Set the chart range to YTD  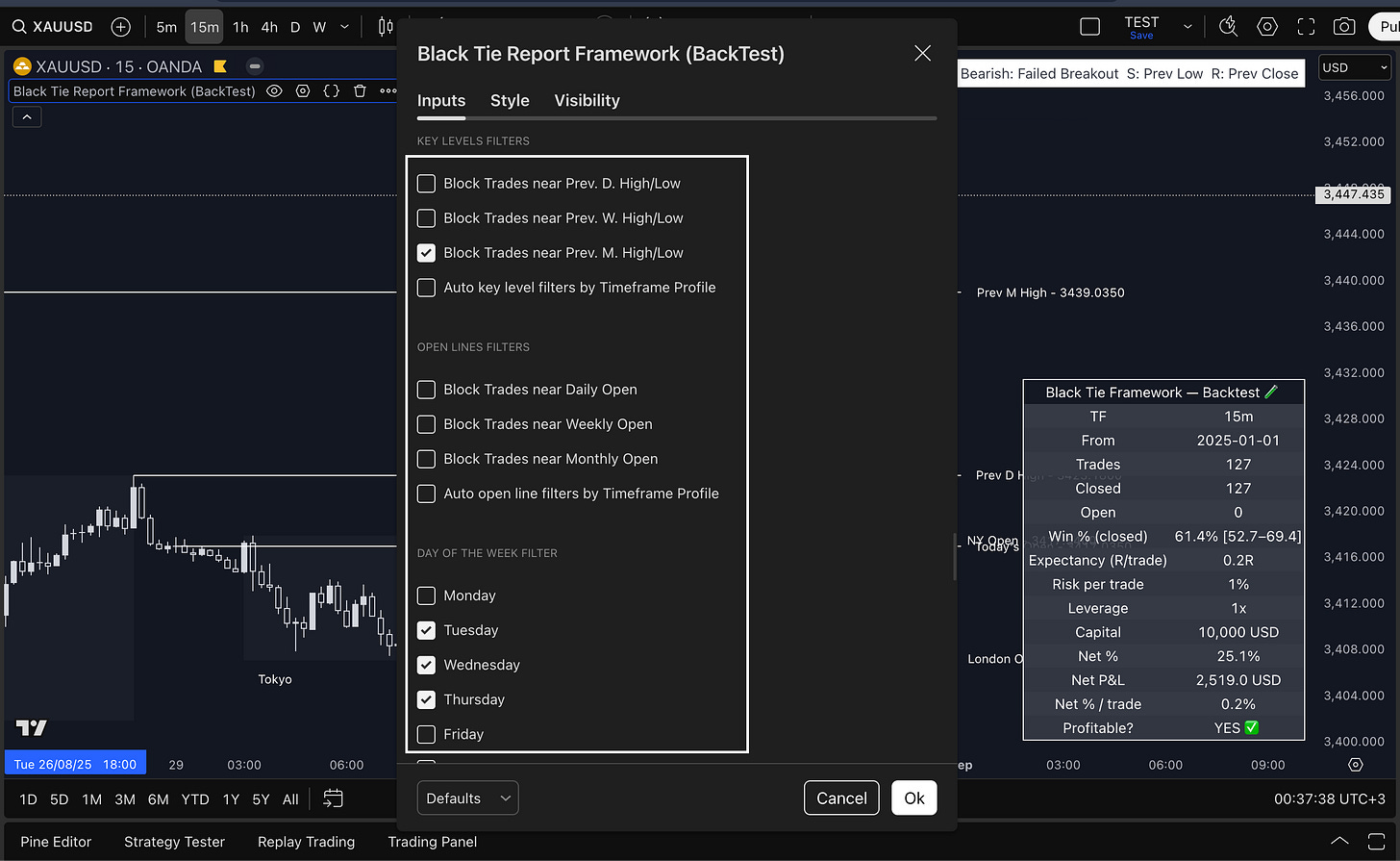[x=195, y=799]
